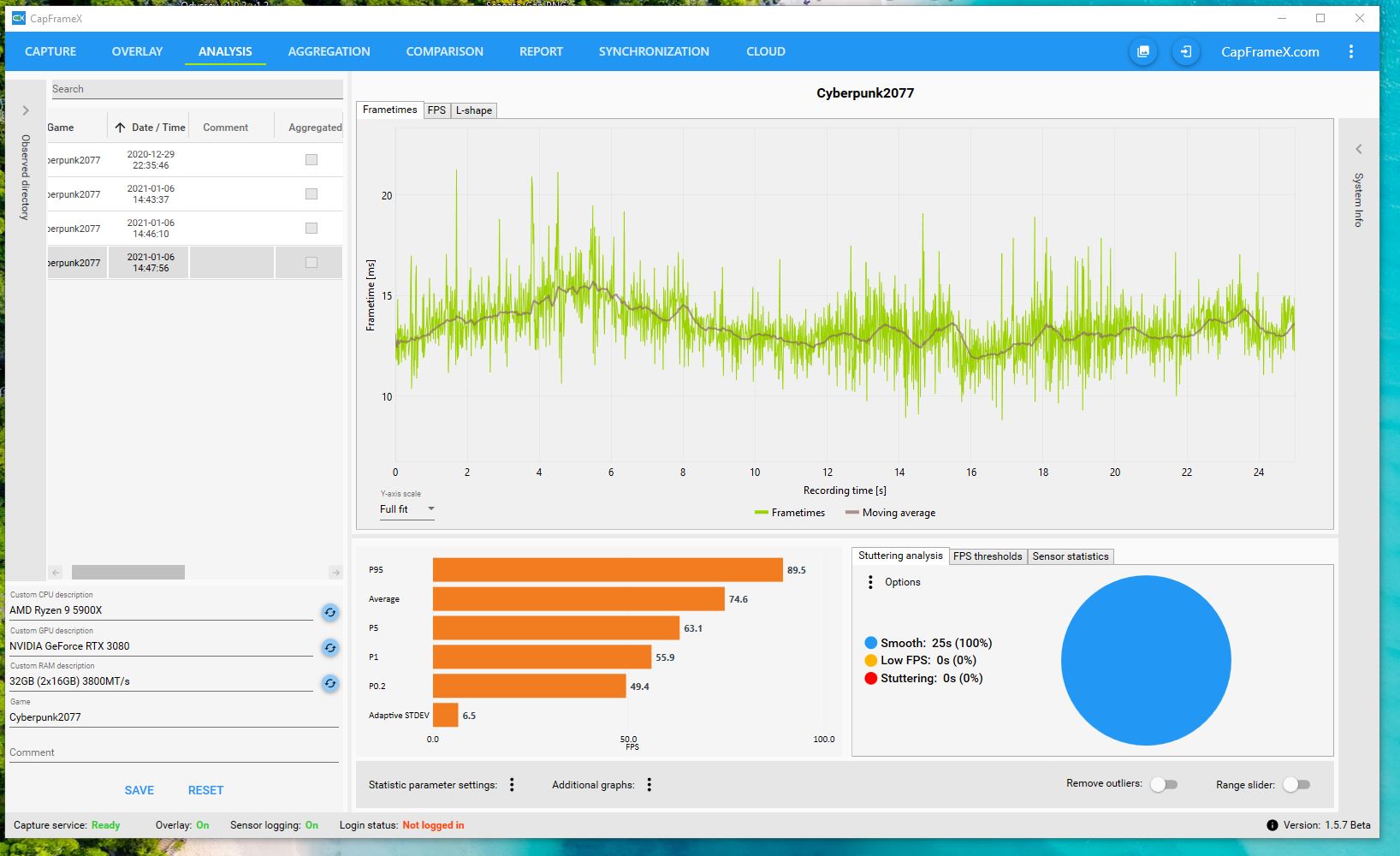Viewport: 1400px width, 856px height.
Task: Open the AGGREGATION tab
Action: 329,51
